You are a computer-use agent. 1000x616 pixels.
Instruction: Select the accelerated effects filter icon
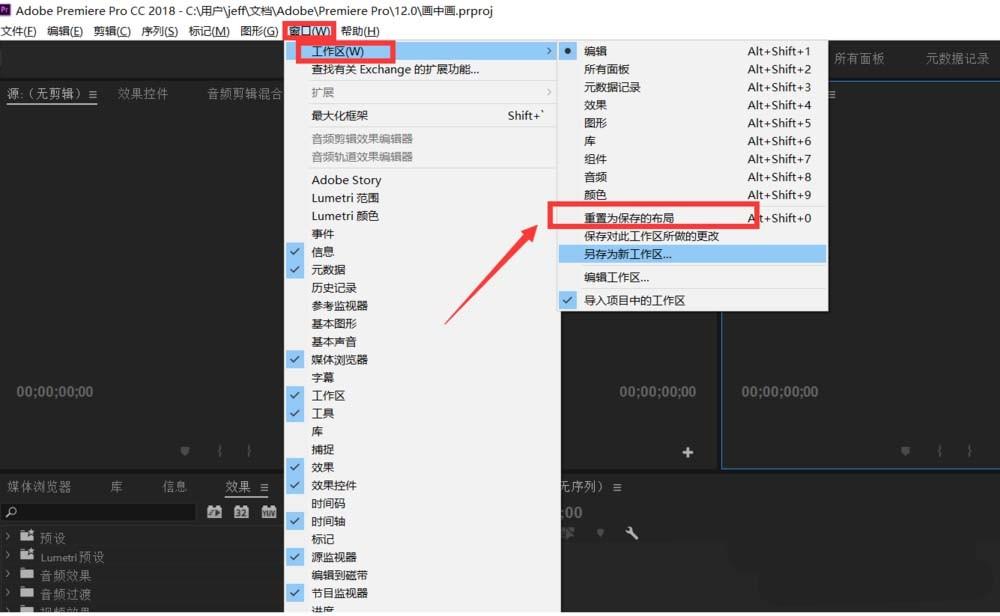click(214, 511)
